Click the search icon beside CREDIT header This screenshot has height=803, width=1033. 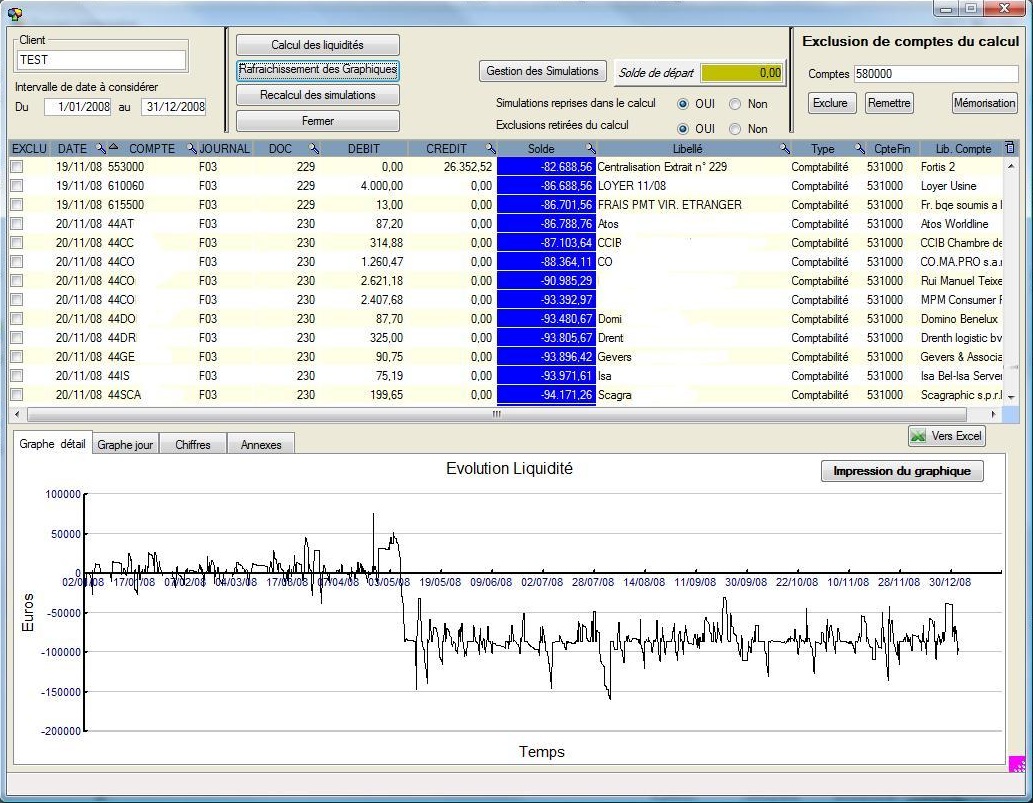point(490,148)
